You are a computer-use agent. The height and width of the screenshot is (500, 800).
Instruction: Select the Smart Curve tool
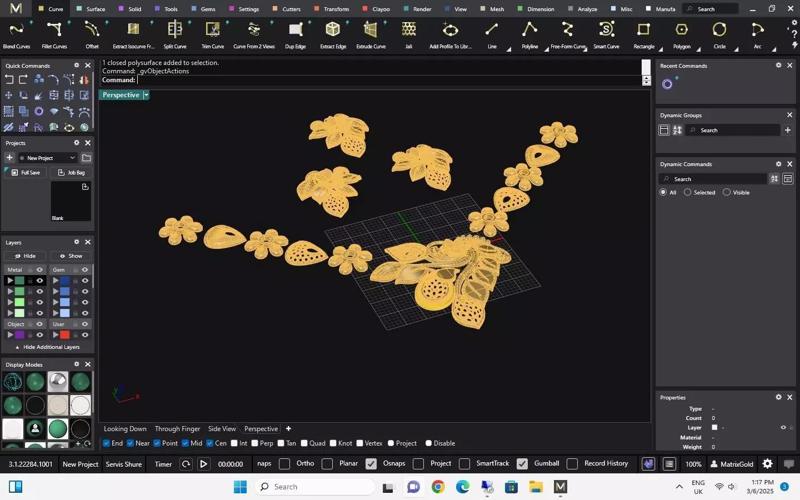coord(606,30)
